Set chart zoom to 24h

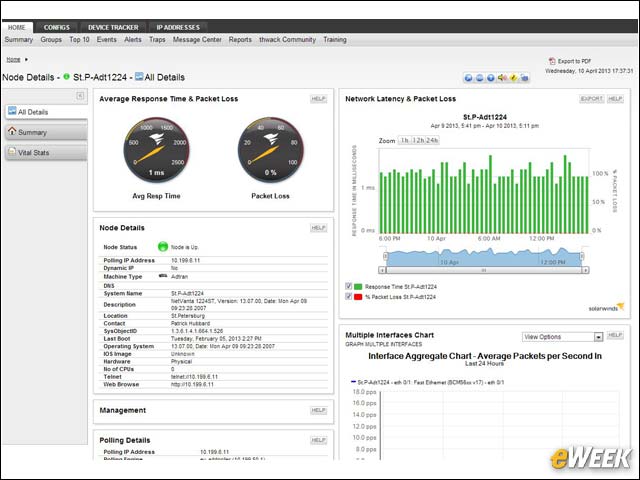432,140
